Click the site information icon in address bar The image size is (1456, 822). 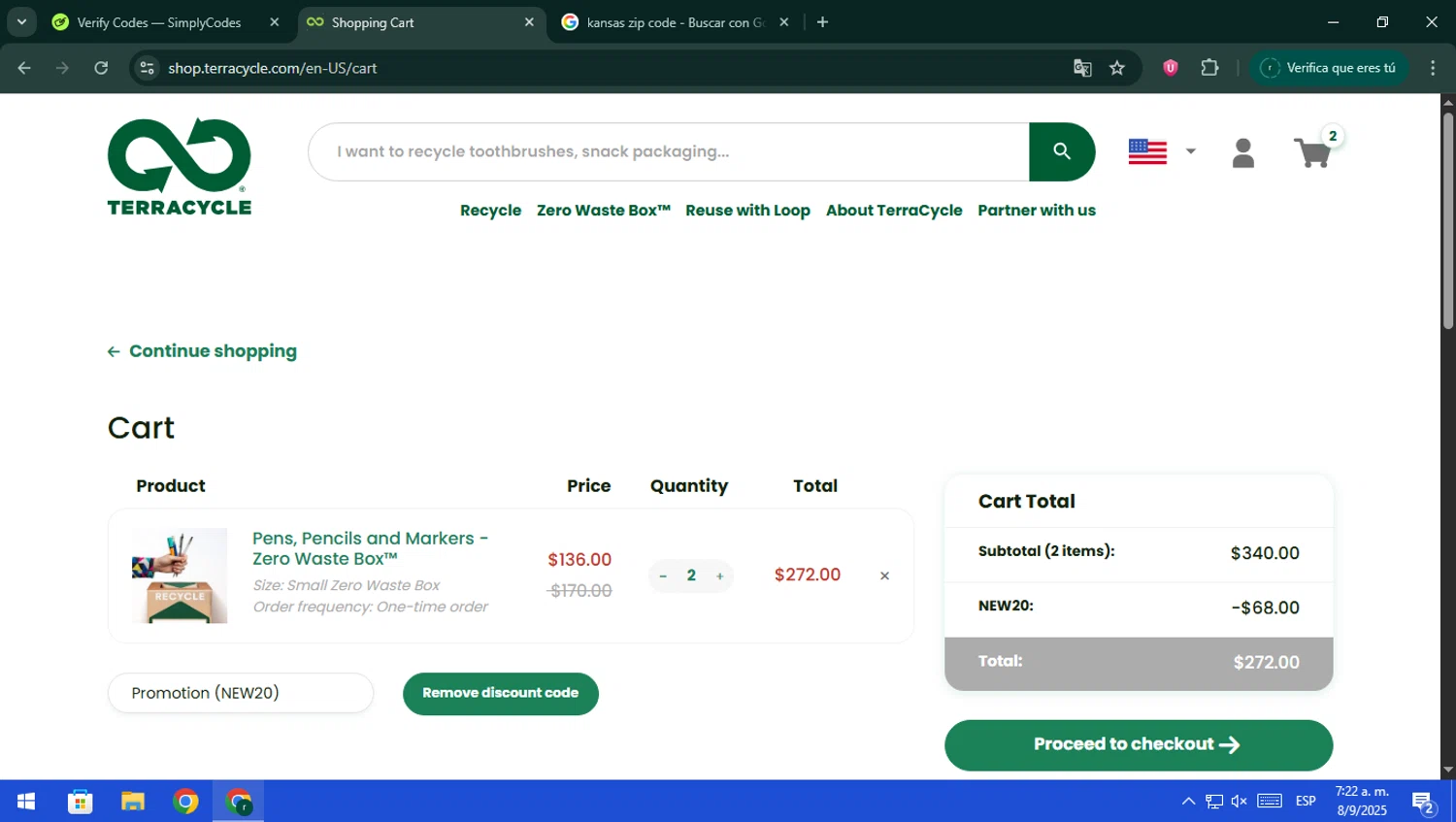point(148,68)
